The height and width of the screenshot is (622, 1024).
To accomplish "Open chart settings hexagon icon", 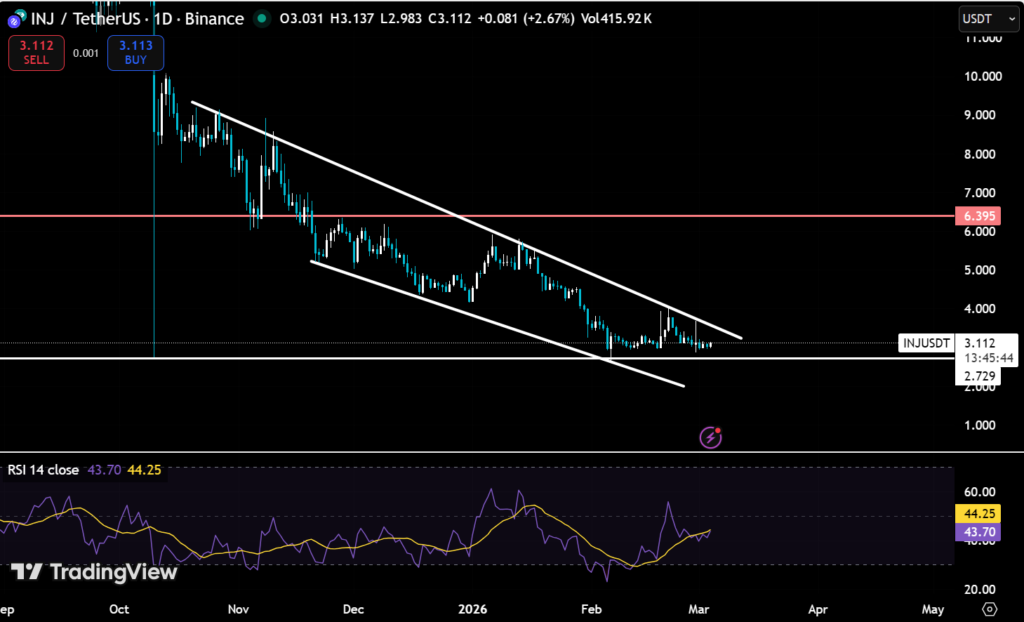I will (x=989, y=608).
